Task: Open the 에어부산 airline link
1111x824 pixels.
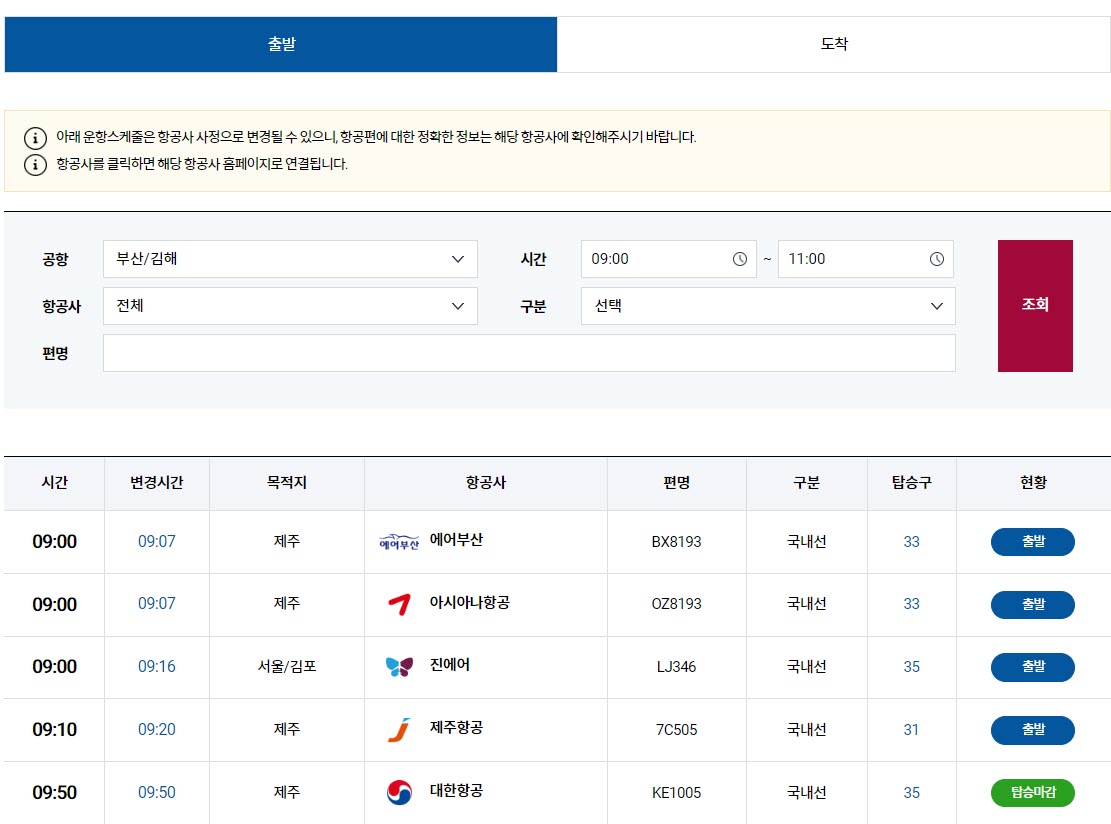Action: (x=456, y=540)
